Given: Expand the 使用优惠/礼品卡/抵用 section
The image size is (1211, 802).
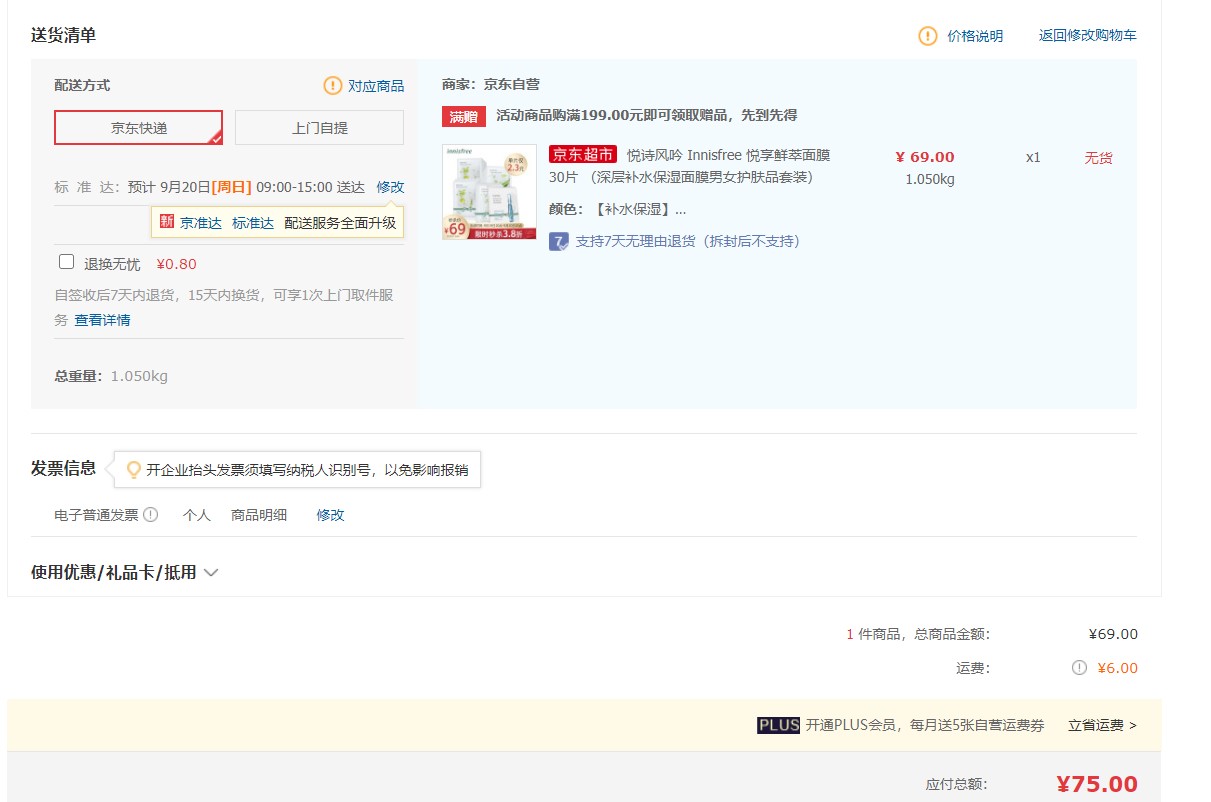Looking at the screenshot, I should (125, 573).
